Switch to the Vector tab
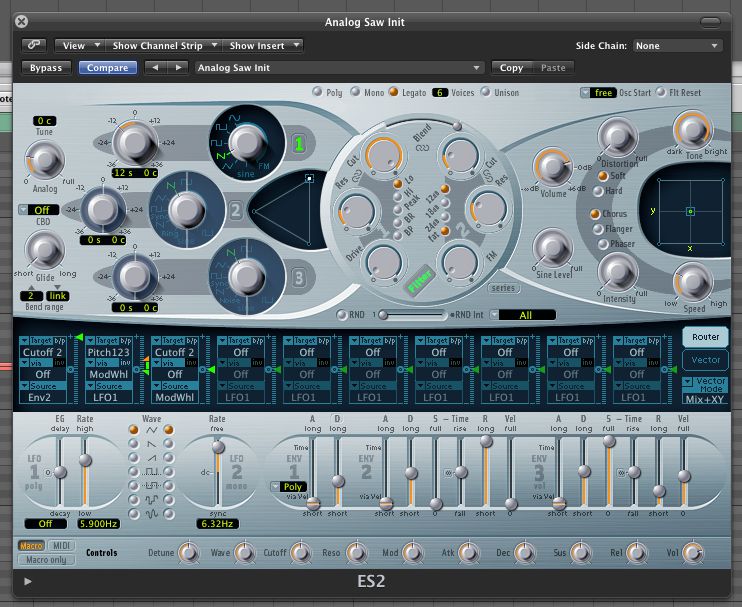This screenshot has width=742, height=607. pyautogui.click(x=705, y=360)
